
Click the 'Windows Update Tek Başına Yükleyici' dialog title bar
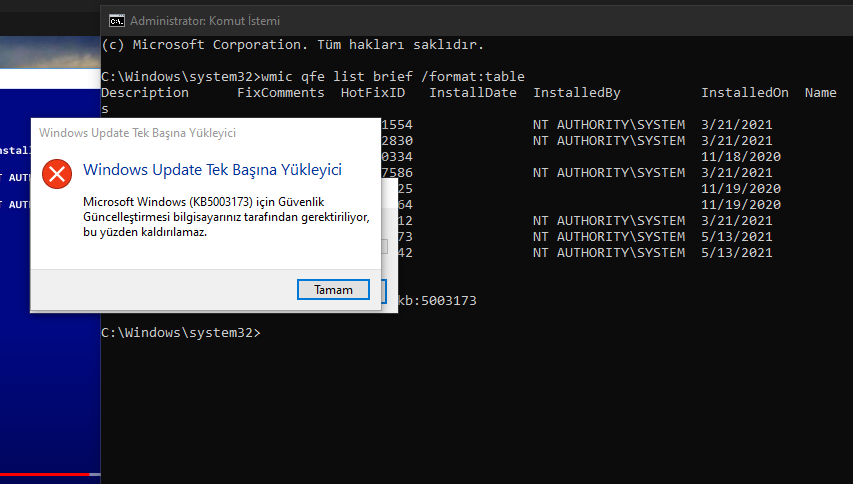pyautogui.click(x=206, y=133)
